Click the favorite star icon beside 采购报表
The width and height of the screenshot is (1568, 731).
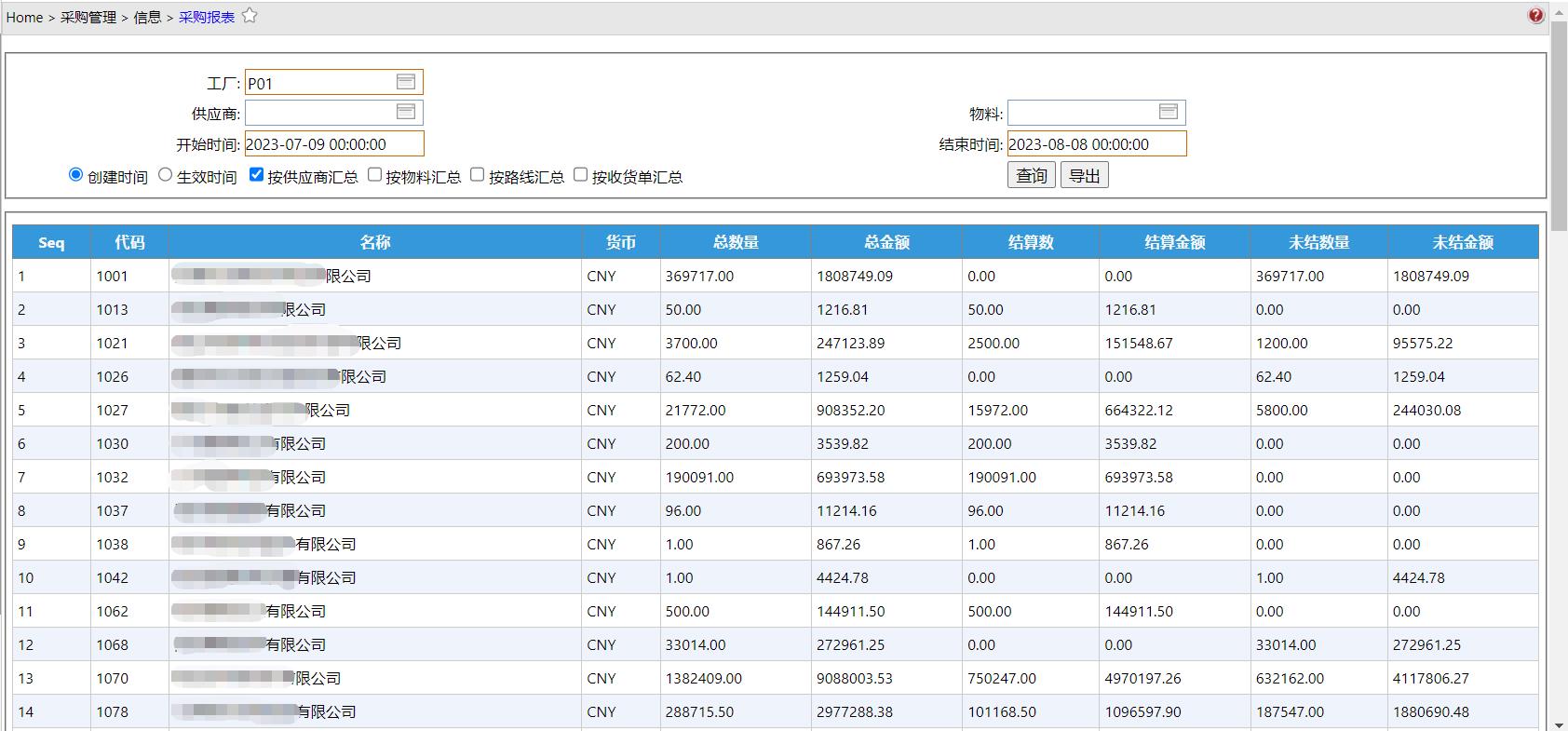click(x=250, y=16)
